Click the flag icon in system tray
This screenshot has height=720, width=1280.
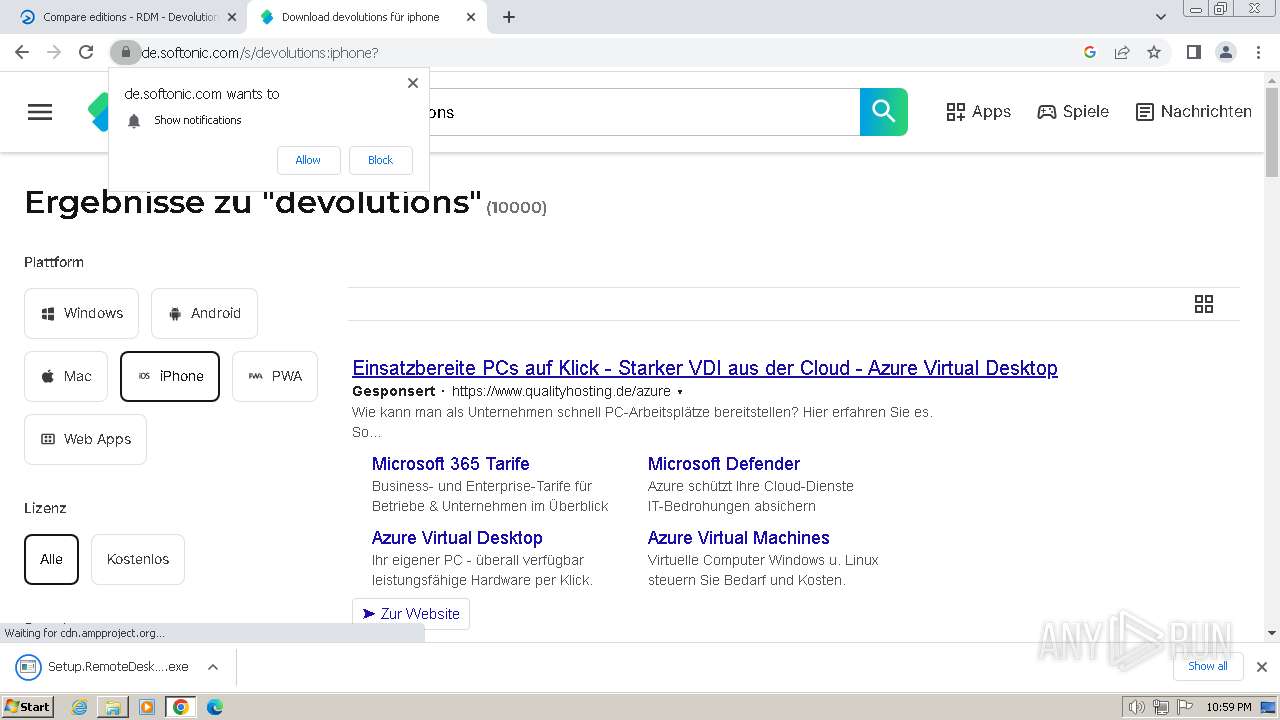coord(1186,707)
